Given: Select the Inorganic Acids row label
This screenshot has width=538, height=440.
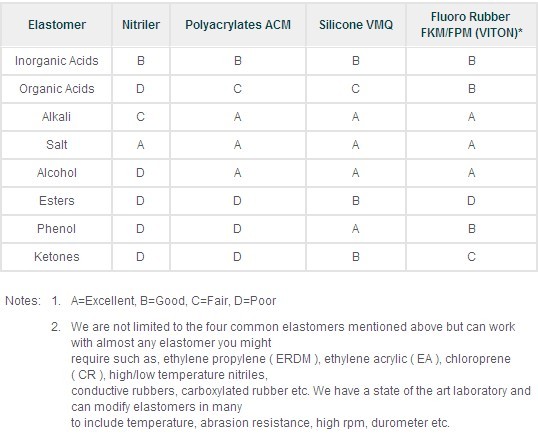Looking at the screenshot, I should (57, 61).
